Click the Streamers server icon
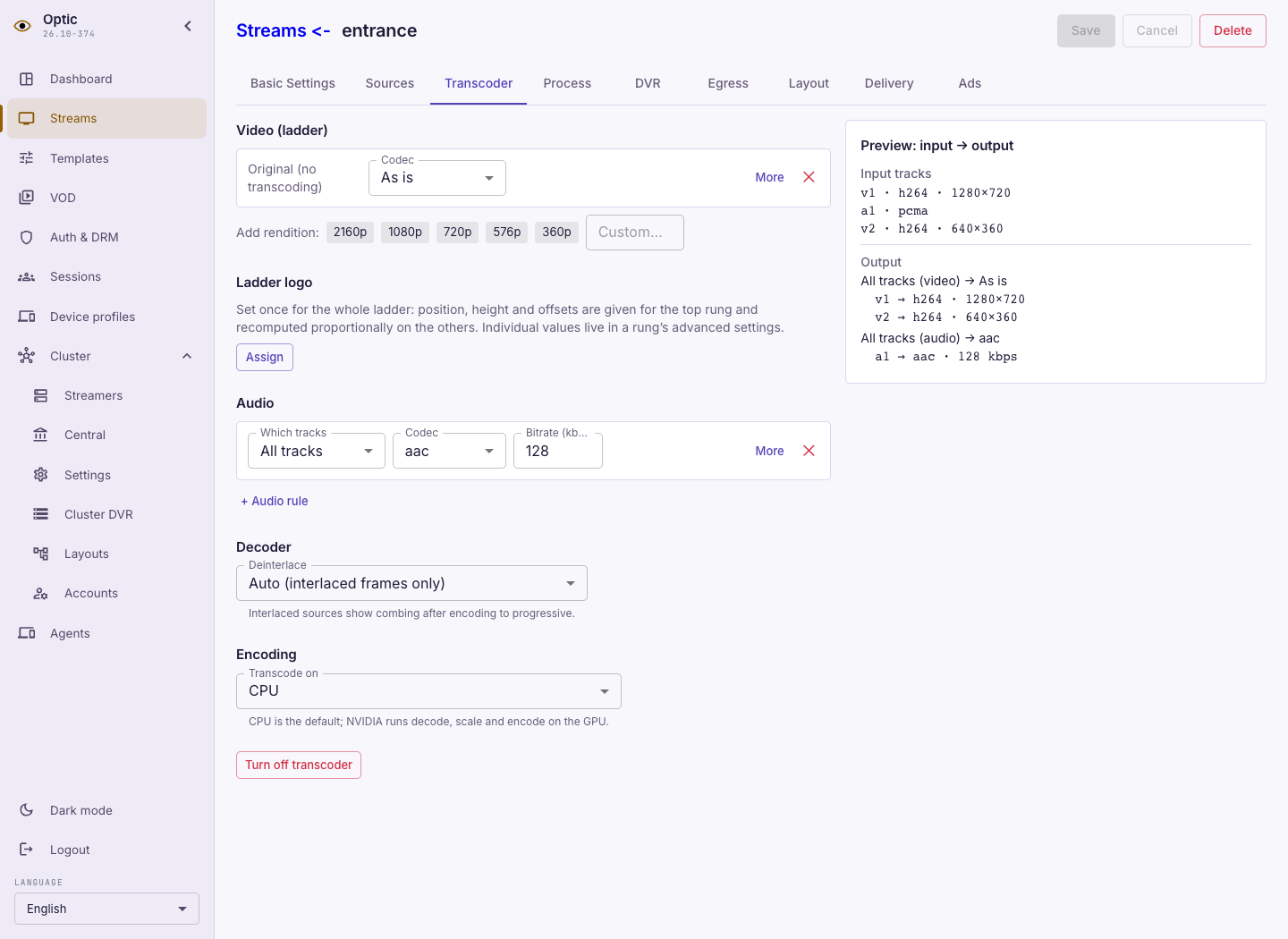Image resolution: width=1288 pixels, height=939 pixels. click(x=41, y=395)
